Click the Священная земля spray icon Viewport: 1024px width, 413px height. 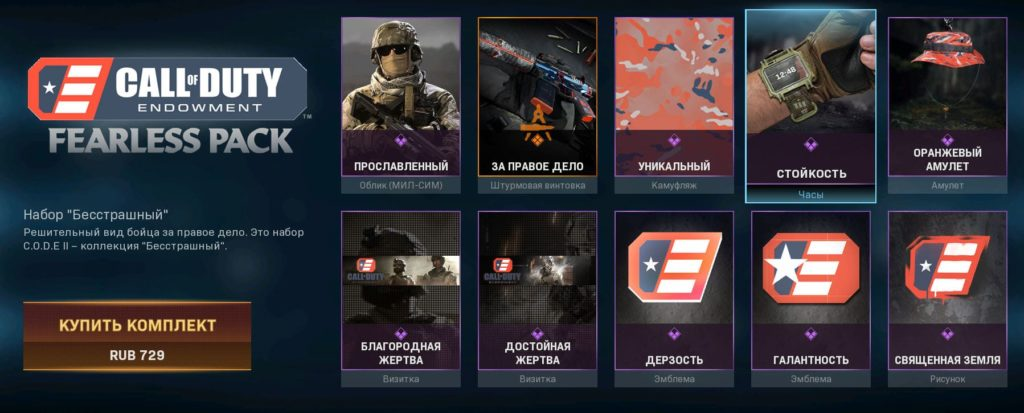point(947,267)
